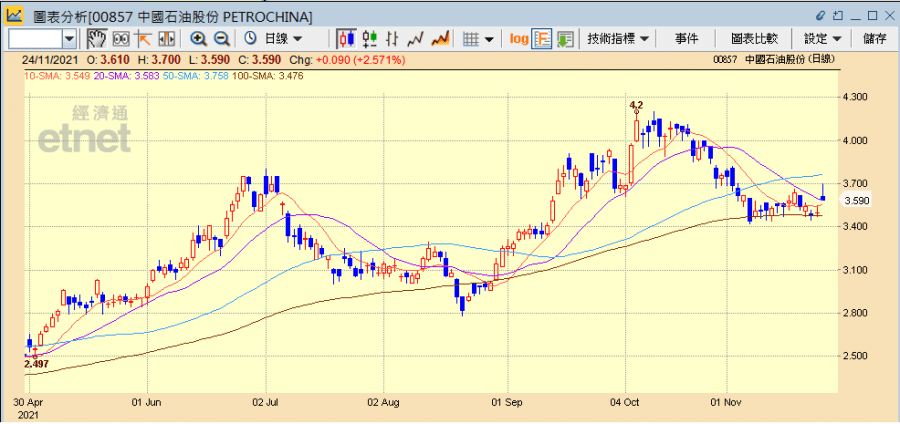The width and height of the screenshot is (900, 424).
Task: Open the 設定 menu
Action: coord(822,38)
